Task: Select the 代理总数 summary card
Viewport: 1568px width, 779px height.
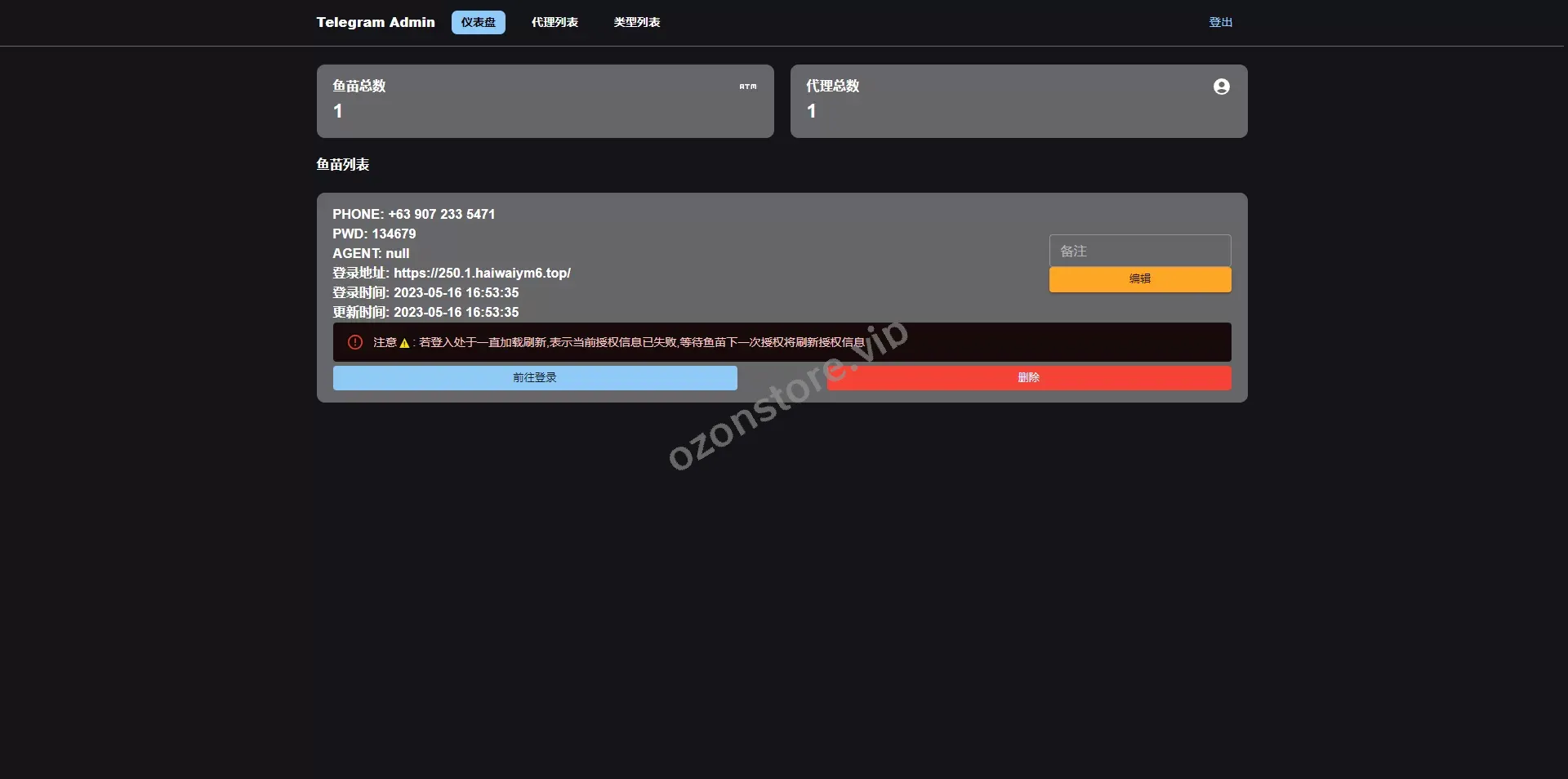Action: 1018,101
